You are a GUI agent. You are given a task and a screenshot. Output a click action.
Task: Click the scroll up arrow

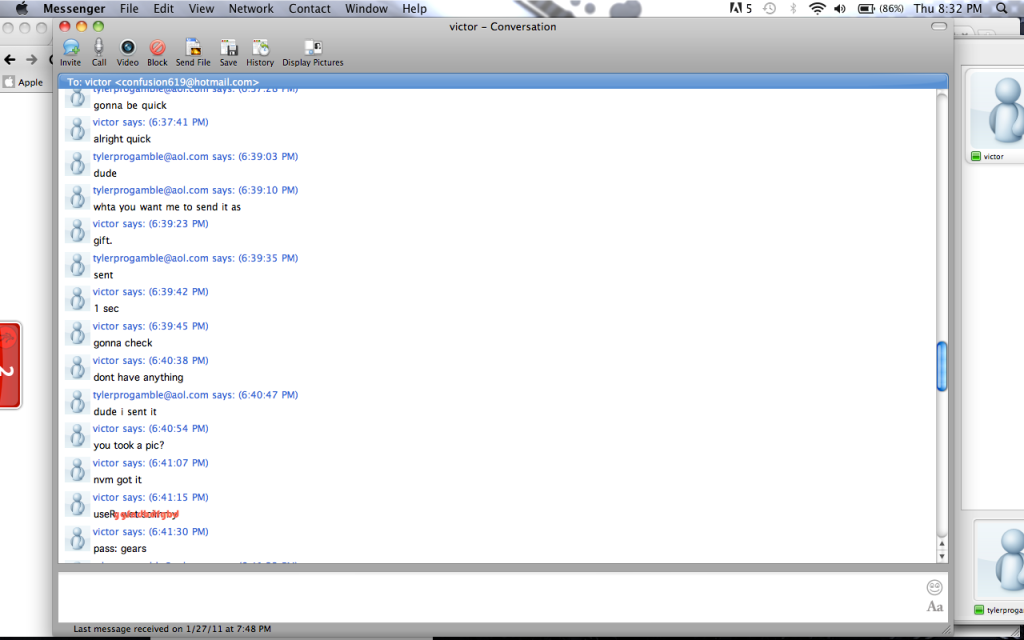pyautogui.click(x=942, y=543)
